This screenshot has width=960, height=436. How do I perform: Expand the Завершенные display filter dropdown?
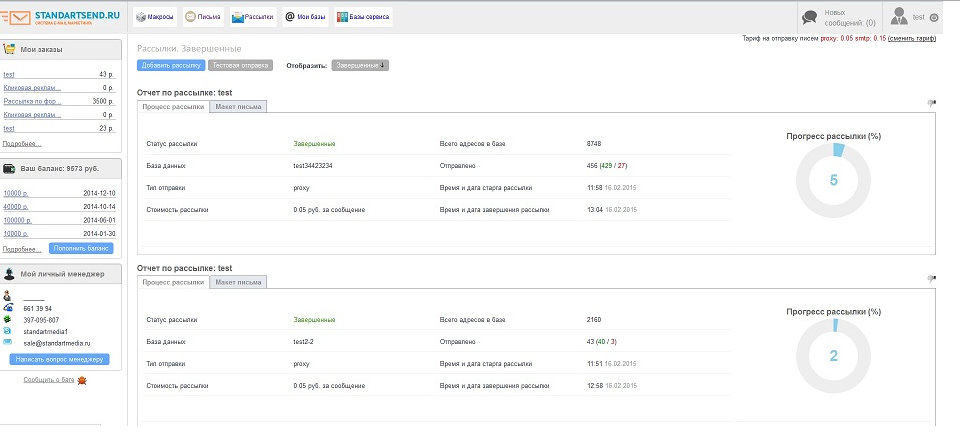(x=360, y=66)
